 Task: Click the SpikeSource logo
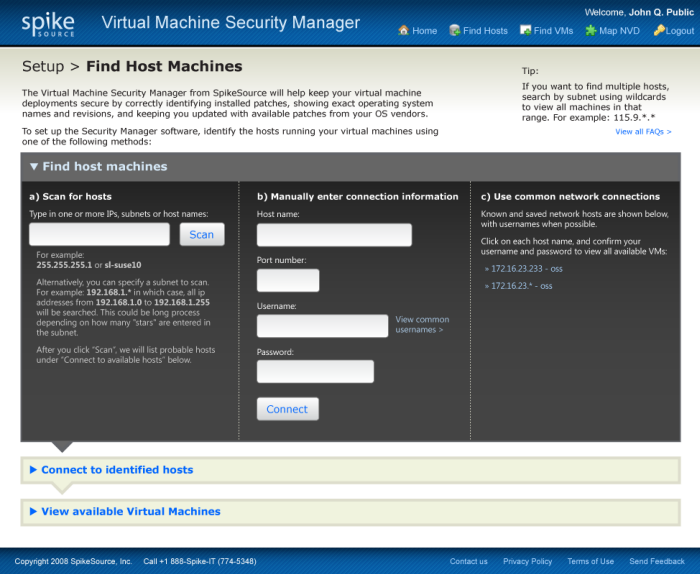[x=48, y=25]
